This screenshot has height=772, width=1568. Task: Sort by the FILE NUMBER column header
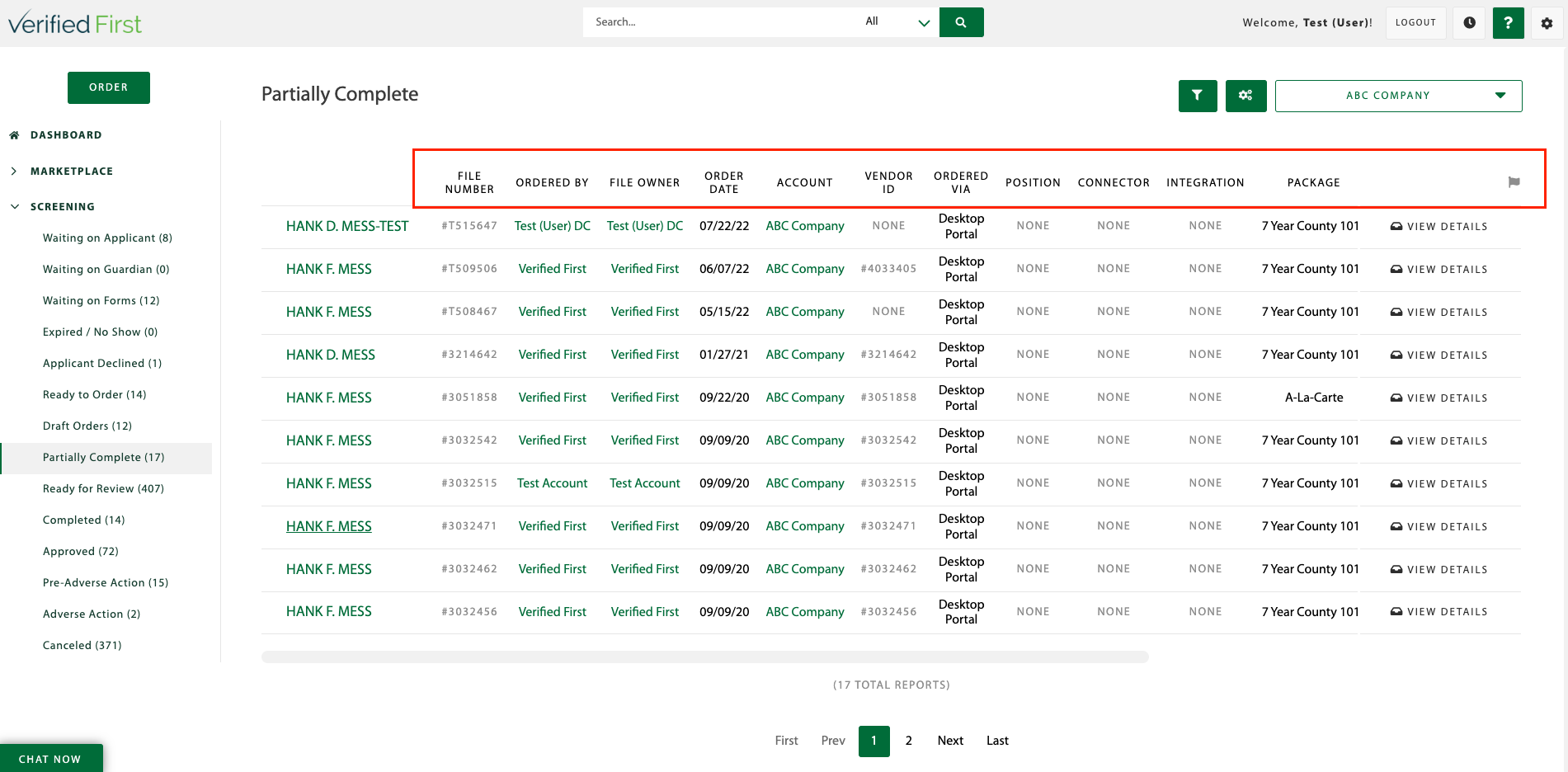(469, 182)
